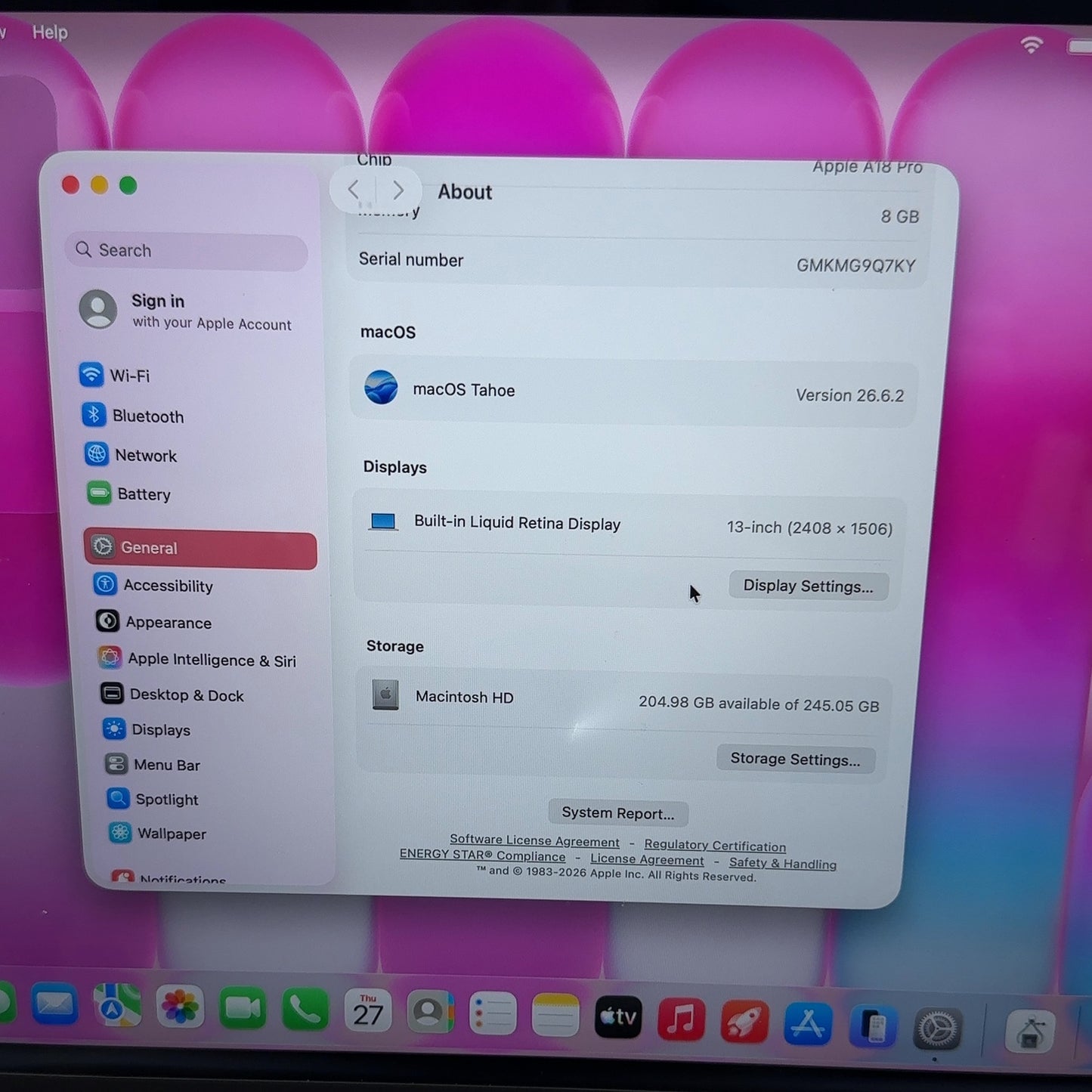Click the Search field in sidebar
The image size is (1092, 1092).
pos(187,251)
